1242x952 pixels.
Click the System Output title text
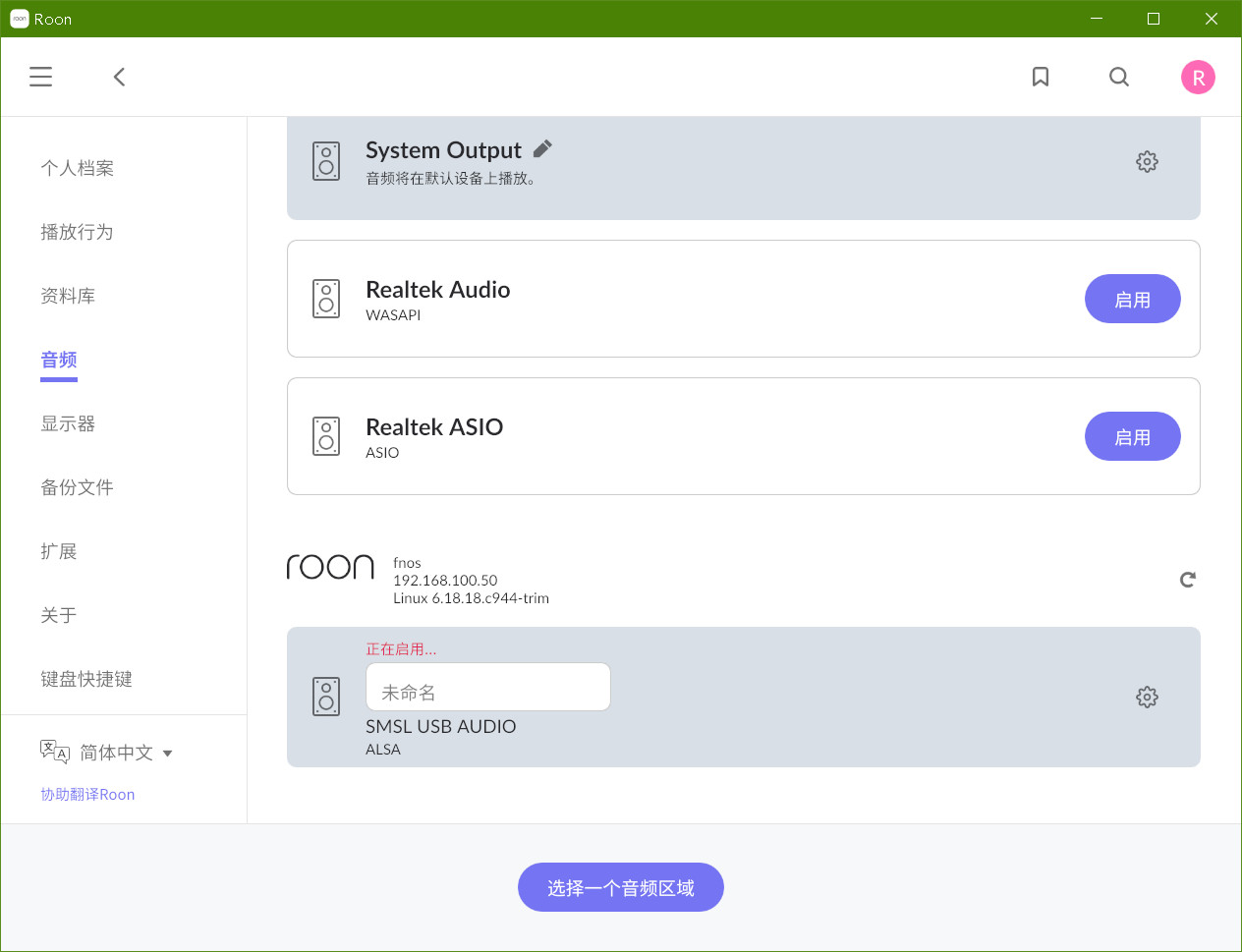[x=443, y=150]
